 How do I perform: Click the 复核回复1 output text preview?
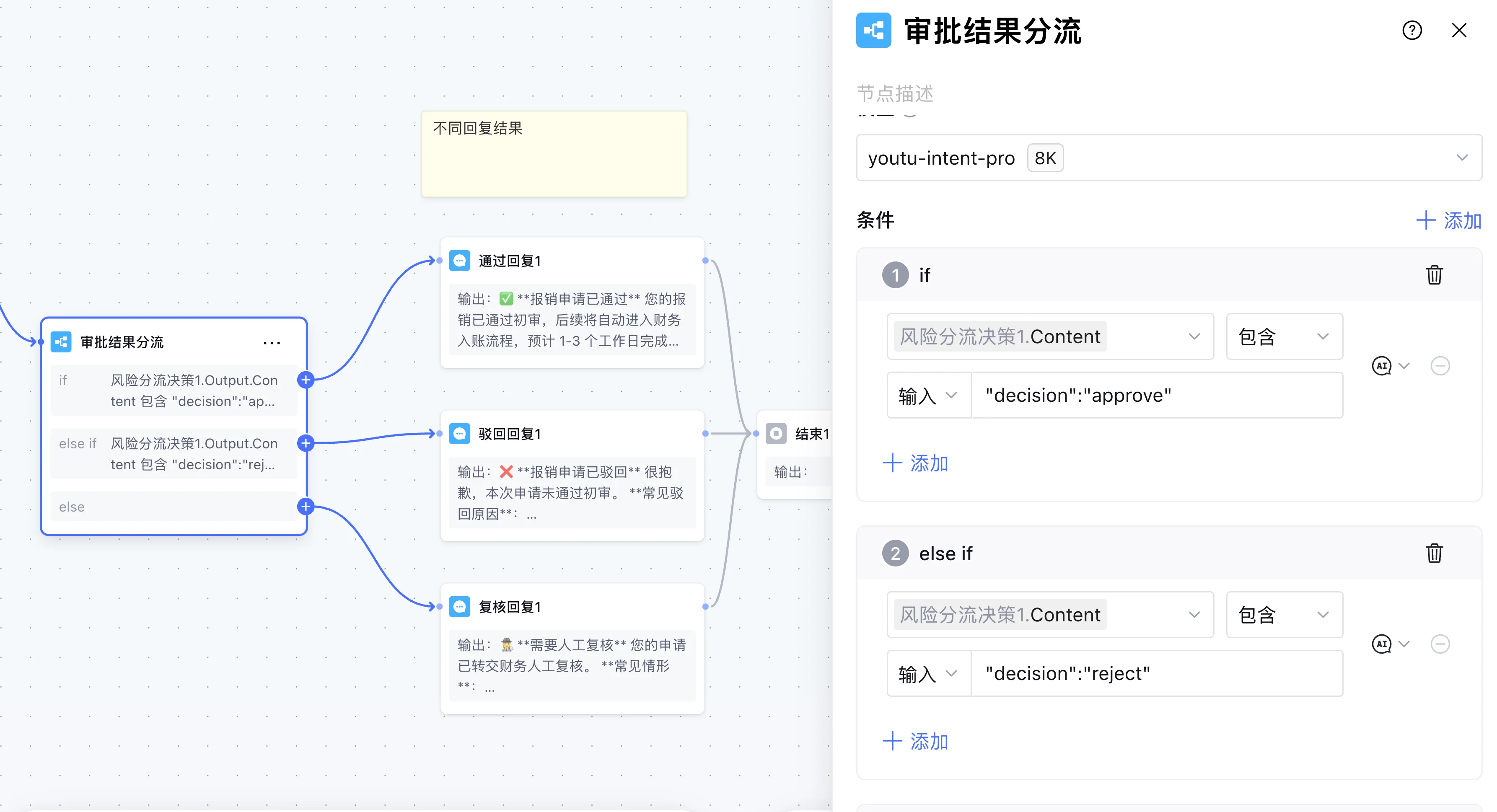[x=572, y=666]
